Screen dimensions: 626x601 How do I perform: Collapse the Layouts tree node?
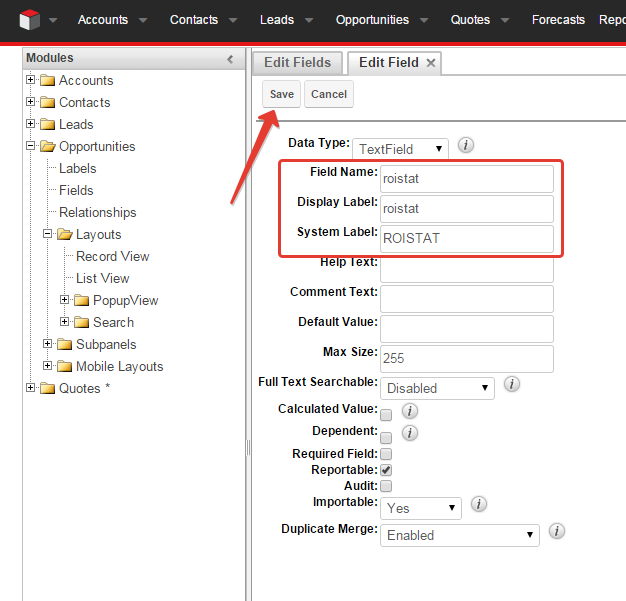coord(48,234)
